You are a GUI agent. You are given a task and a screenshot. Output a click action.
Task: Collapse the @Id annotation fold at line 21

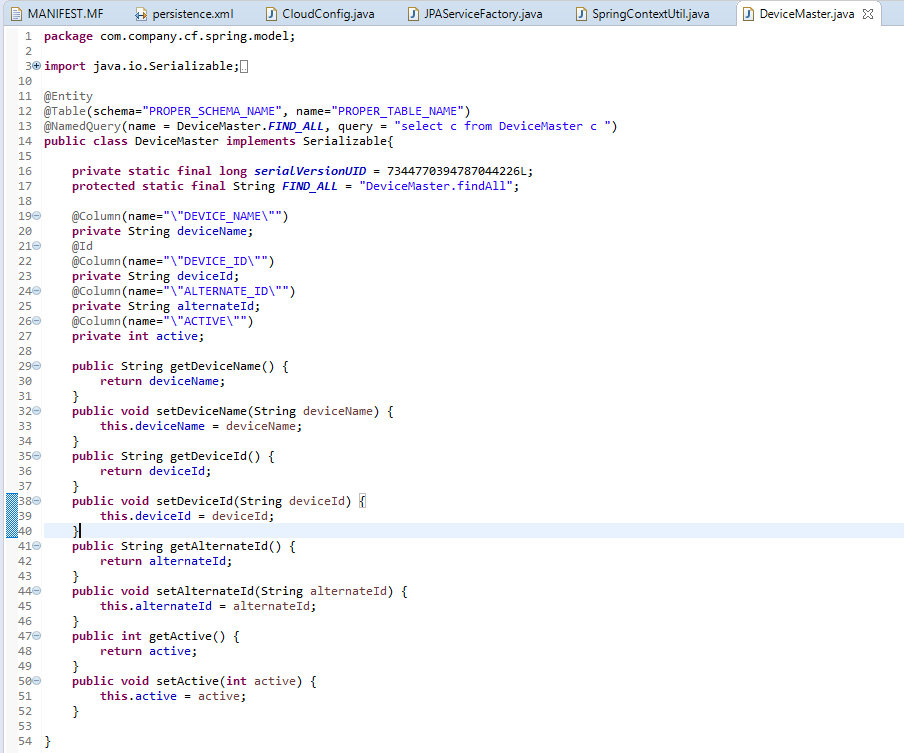37,246
